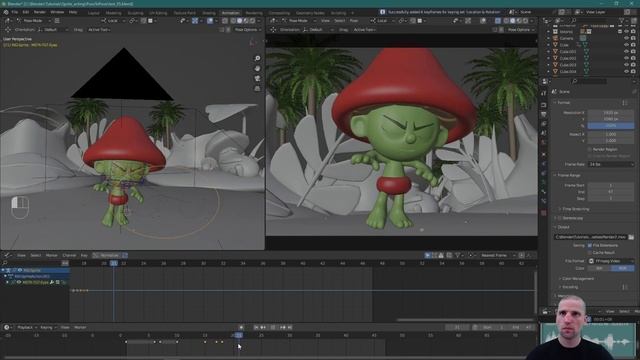Open the Render properties tab
Screen dimensions: 640x360
[544, 105]
